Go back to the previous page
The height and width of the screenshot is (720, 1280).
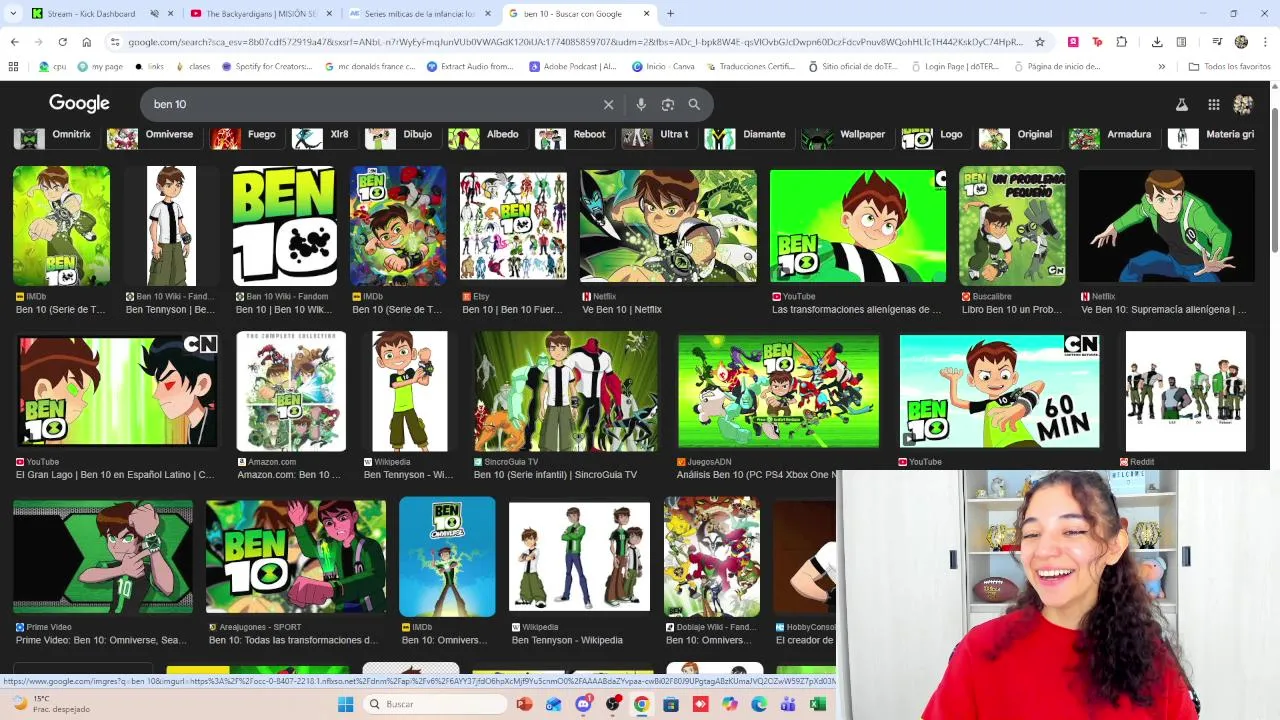pos(14,42)
